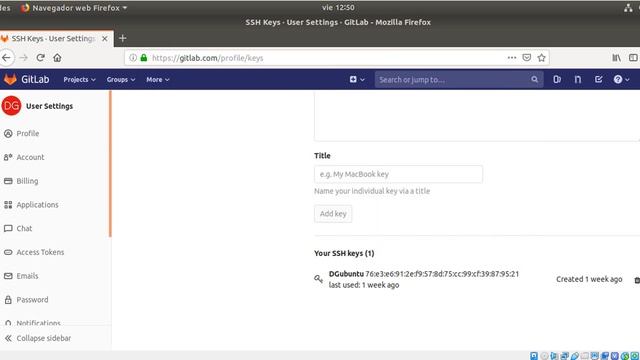Collapse the sidebar
This screenshot has height=360, width=640.
pos(38,338)
